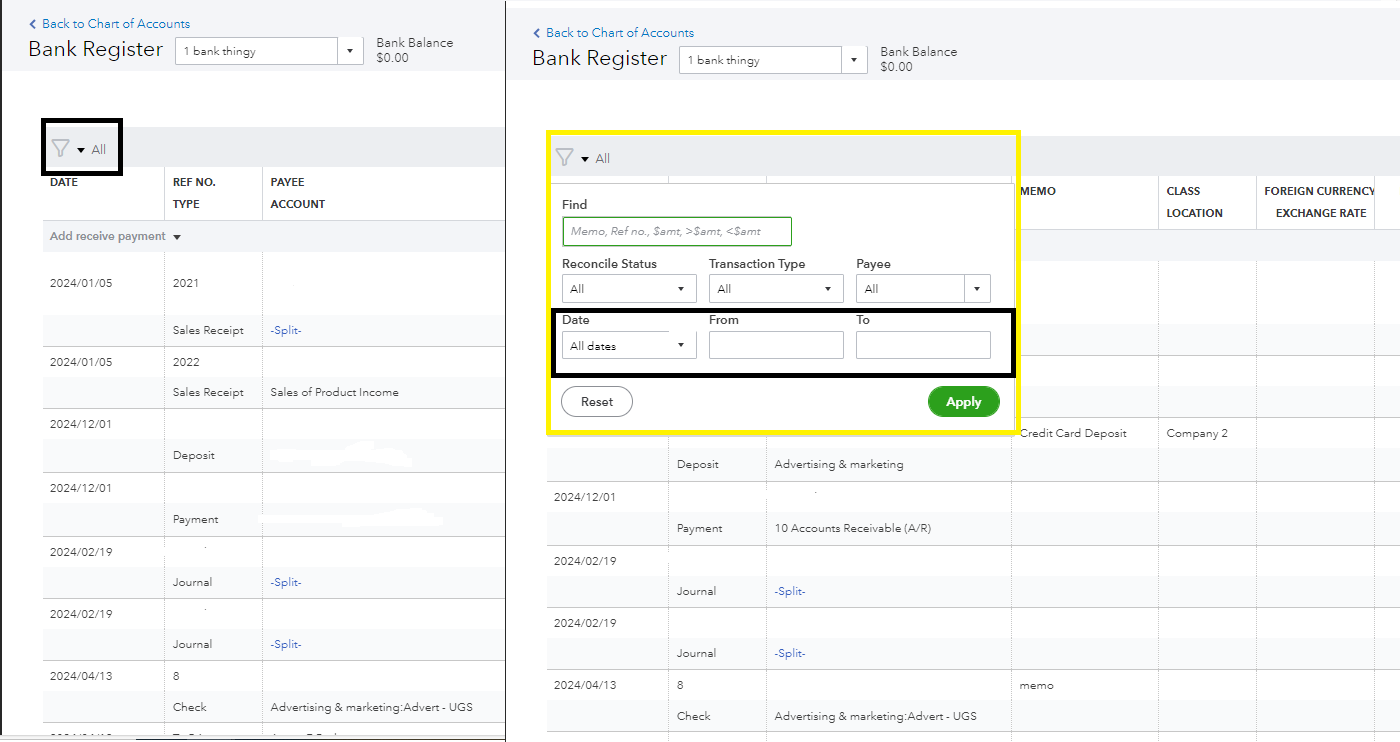1400x742 pixels.
Task: Expand the Payee filter combo box
Action: 977,289
